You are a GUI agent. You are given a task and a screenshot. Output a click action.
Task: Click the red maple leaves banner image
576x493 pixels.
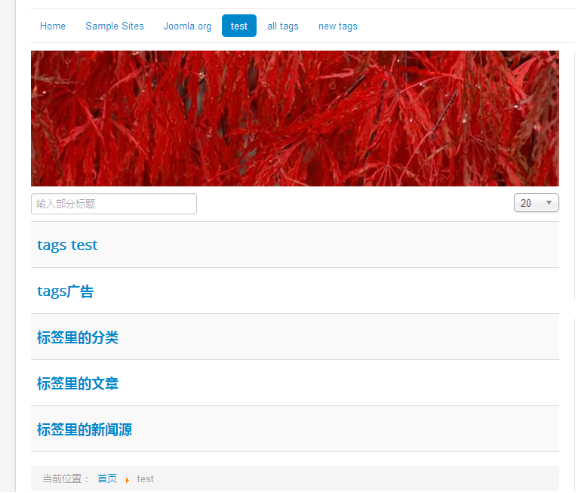295,118
